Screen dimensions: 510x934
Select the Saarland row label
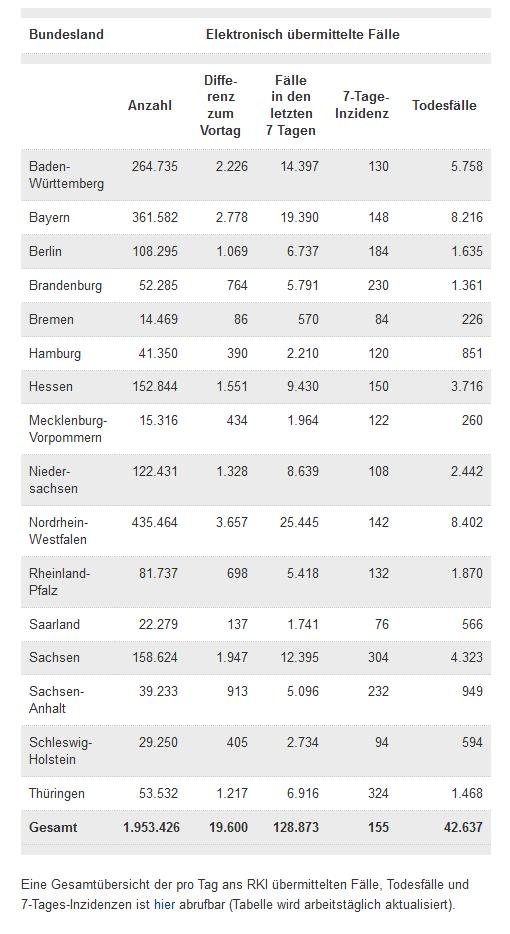[x=54, y=624]
